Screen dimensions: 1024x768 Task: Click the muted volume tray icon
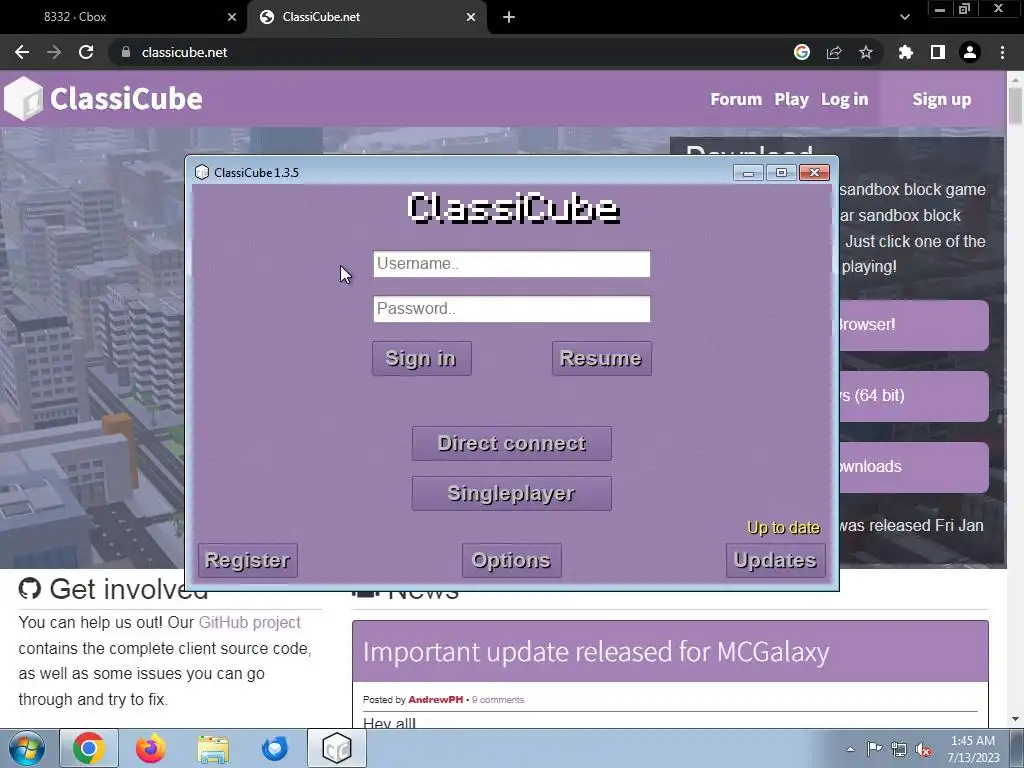[x=923, y=749]
